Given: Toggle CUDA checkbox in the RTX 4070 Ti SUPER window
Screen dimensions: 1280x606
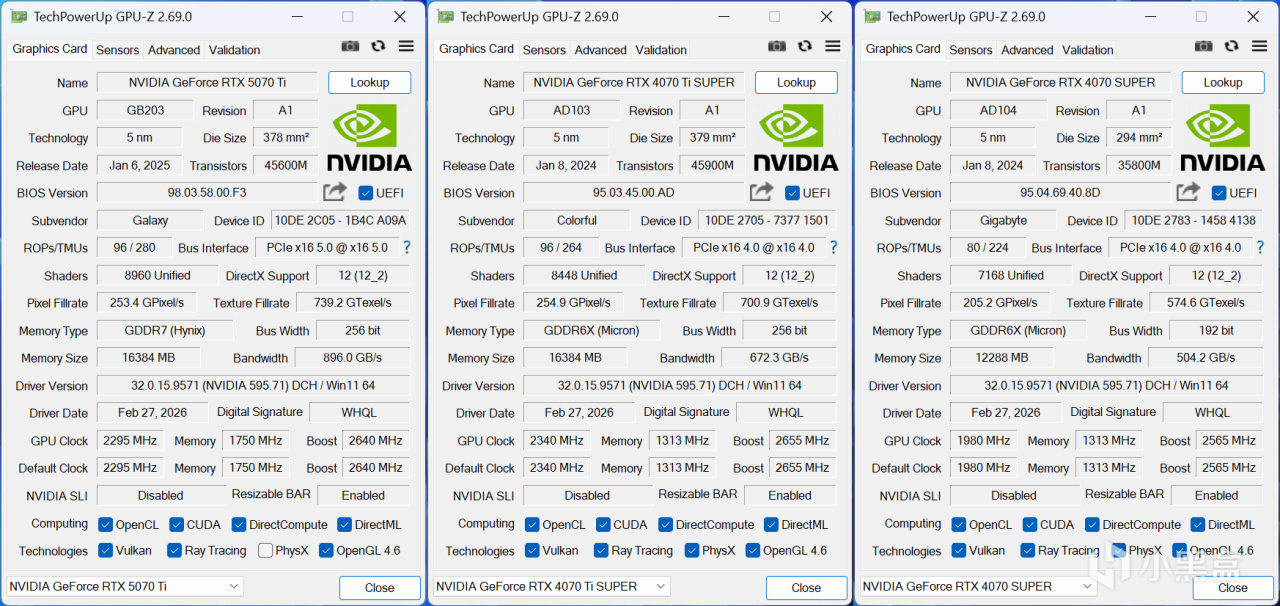Looking at the screenshot, I should click(603, 524).
